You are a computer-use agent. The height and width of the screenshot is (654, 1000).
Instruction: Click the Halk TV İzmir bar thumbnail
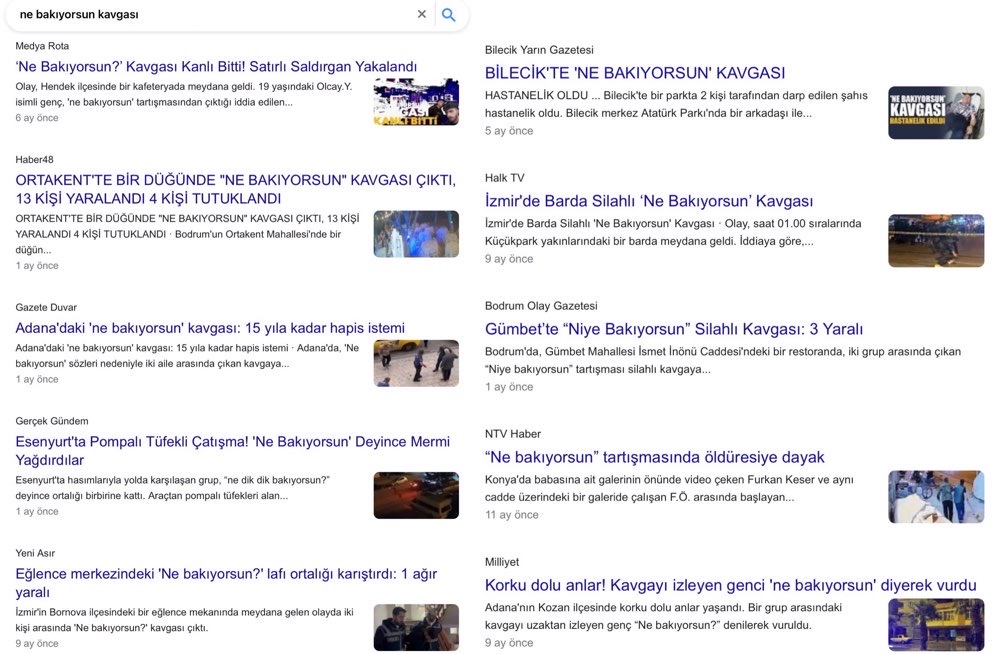tap(936, 241)
